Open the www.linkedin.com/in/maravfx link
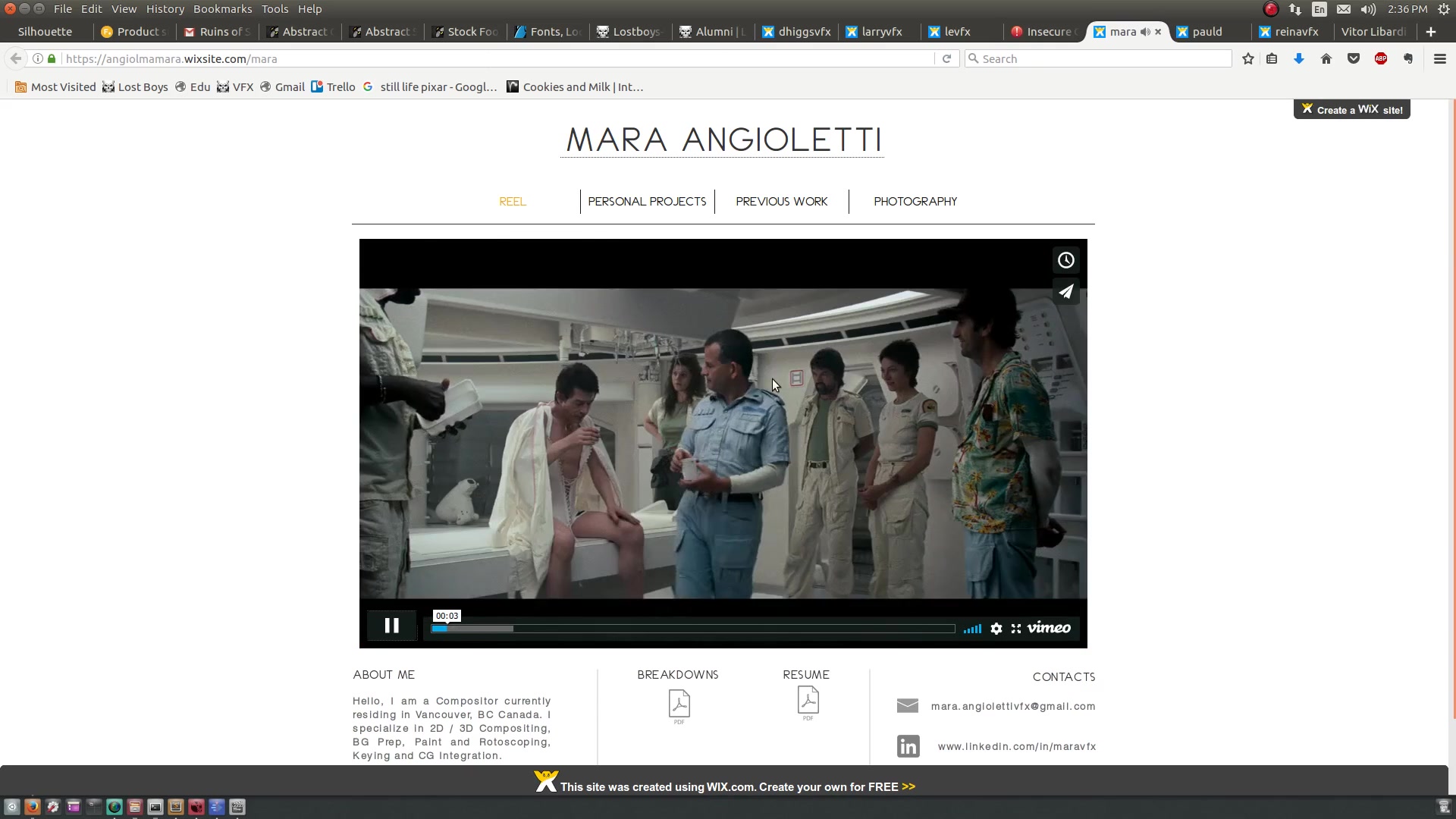 (x=1017, y=746)
